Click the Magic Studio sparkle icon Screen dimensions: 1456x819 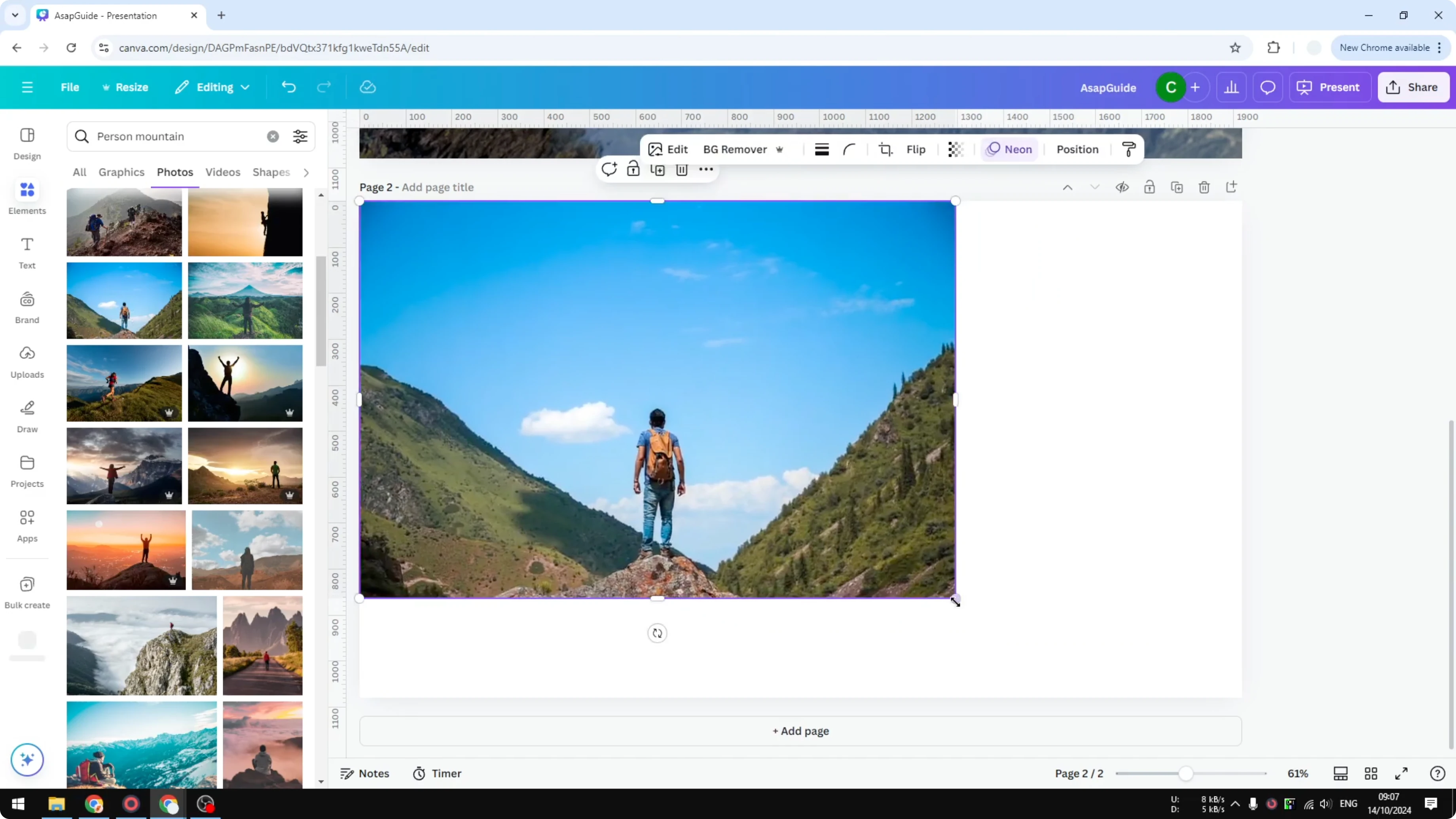pyautogui.click(x=27, y=760)
